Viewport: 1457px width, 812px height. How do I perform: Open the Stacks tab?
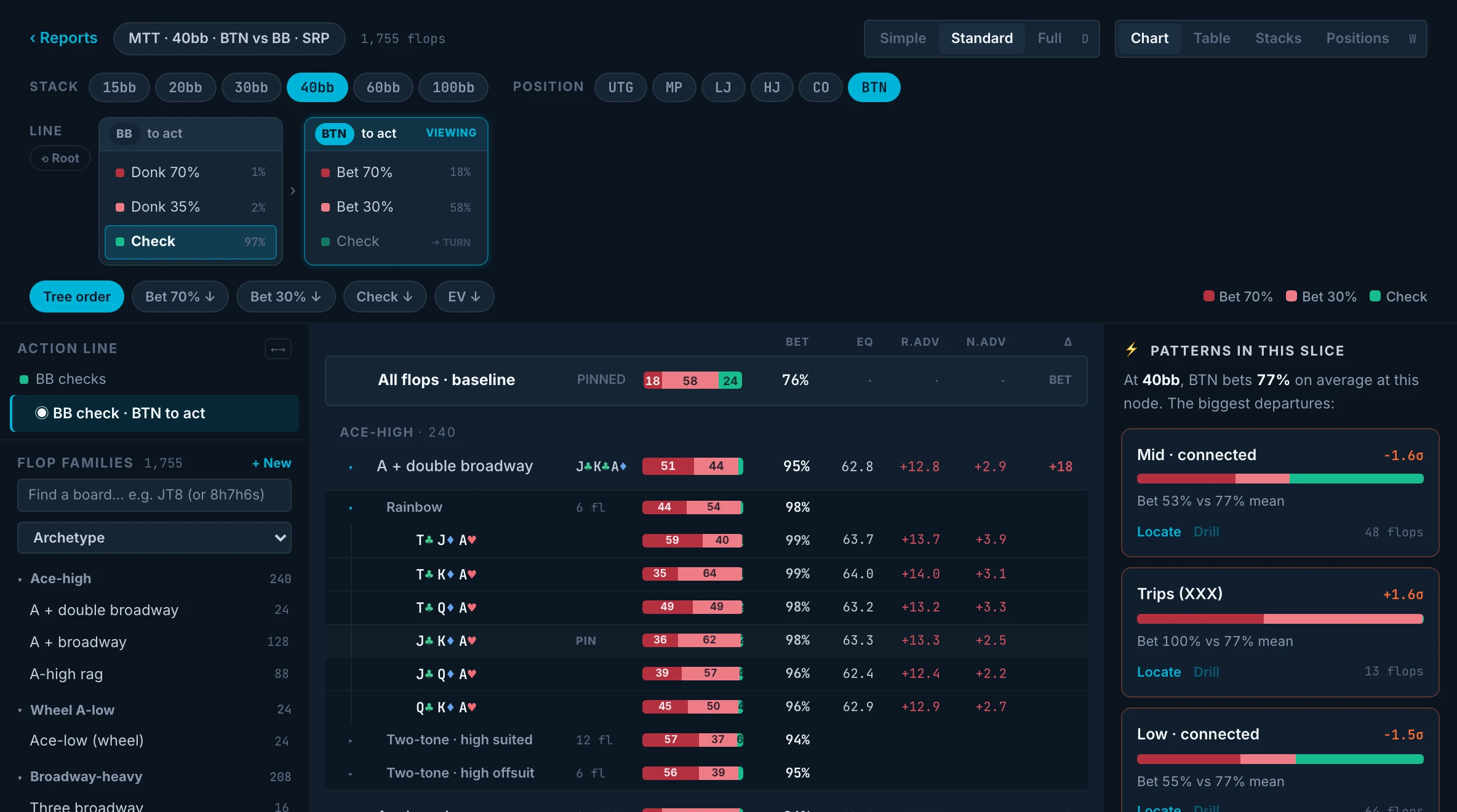point(1278,38)
